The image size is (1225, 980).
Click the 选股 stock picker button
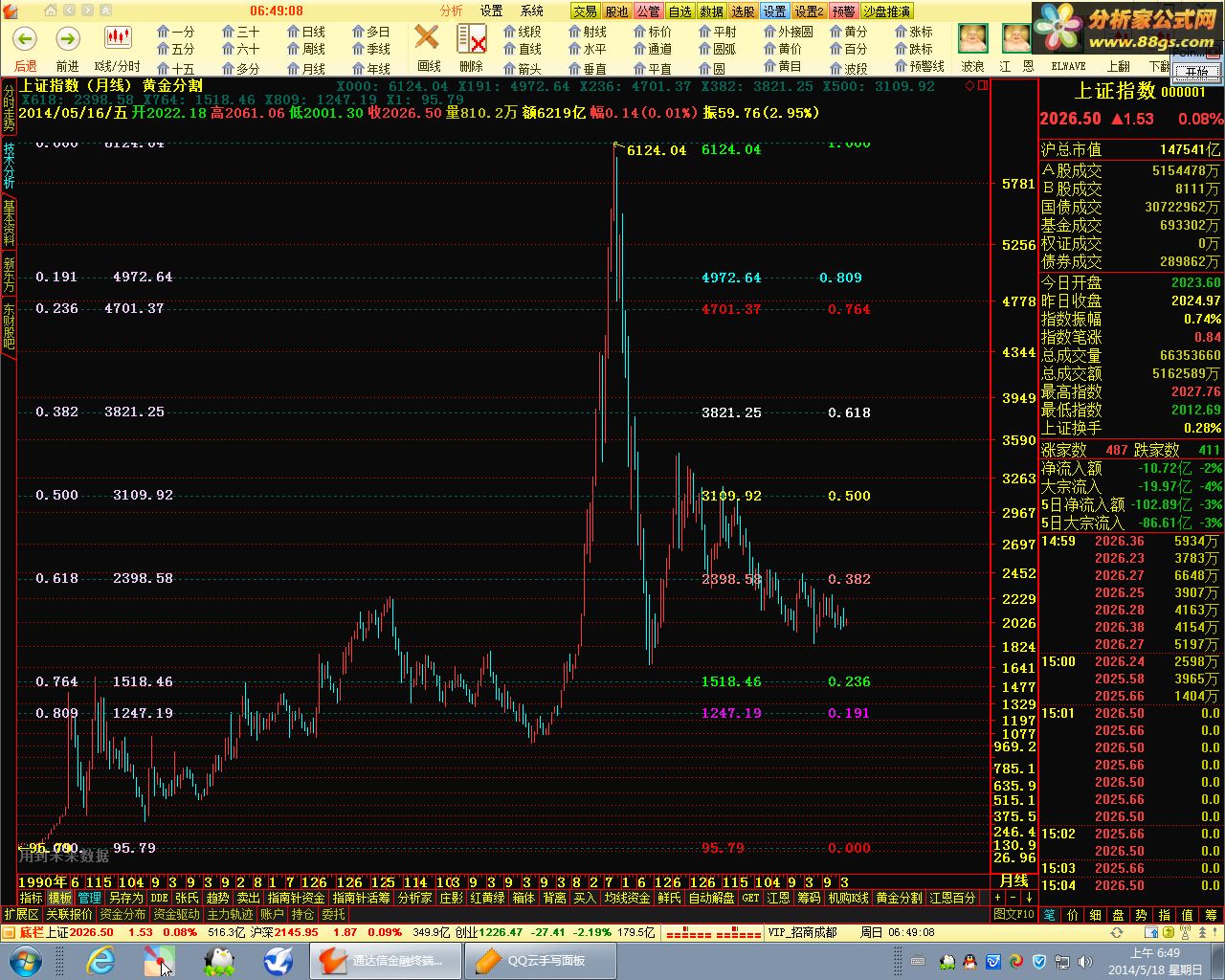[x=744, y=11]
